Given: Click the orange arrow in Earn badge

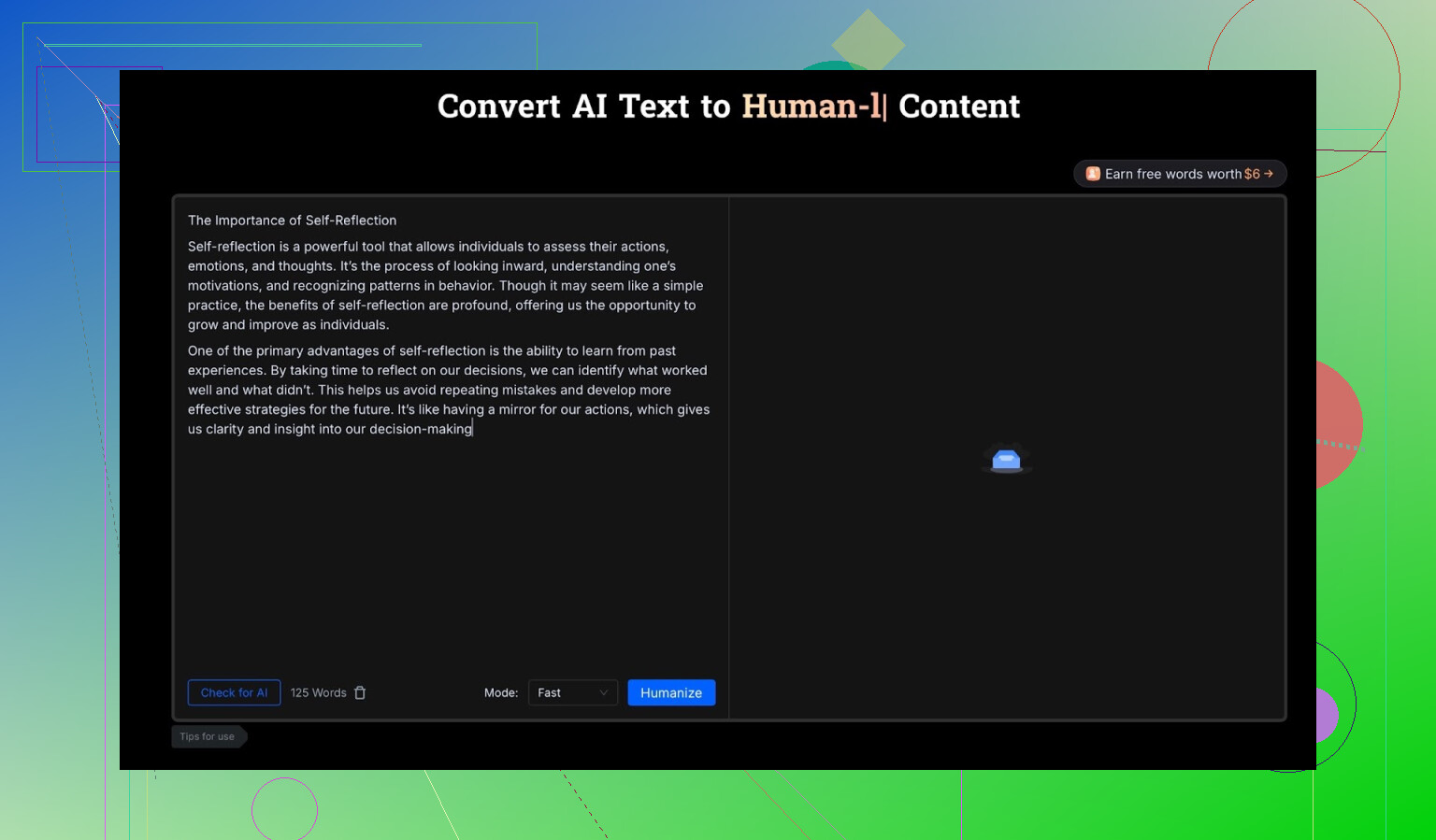Looking at the screenshot, I should pyautogui.click(x=1269, y=174).
